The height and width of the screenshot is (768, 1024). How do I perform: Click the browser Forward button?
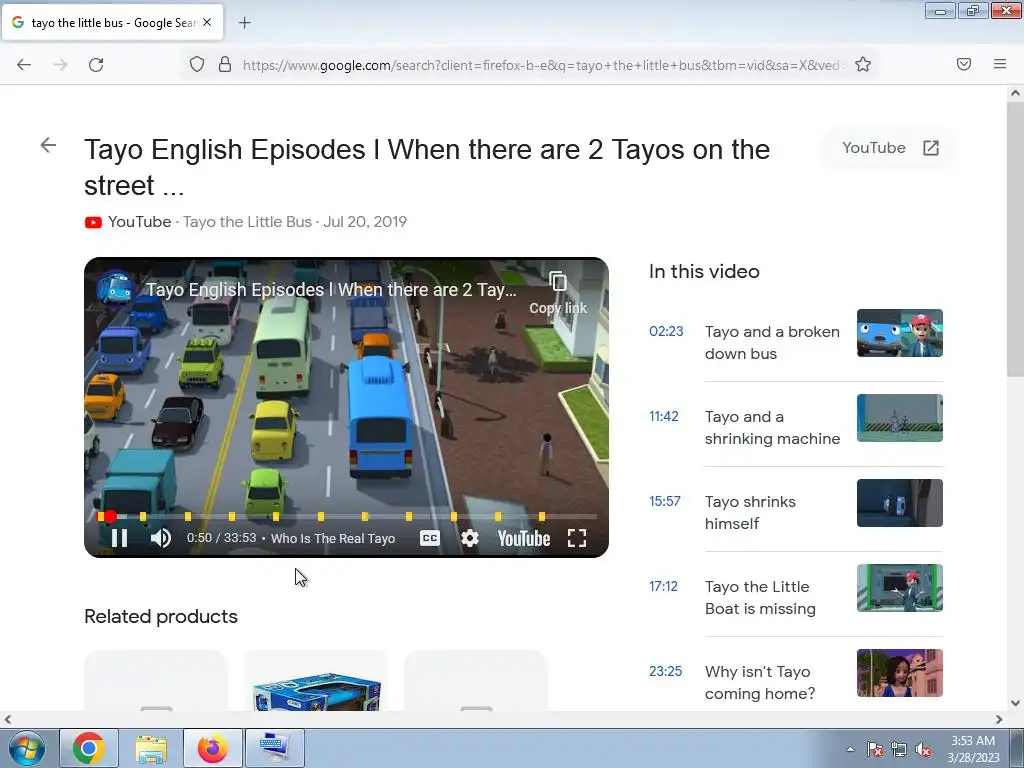(60, 65)
